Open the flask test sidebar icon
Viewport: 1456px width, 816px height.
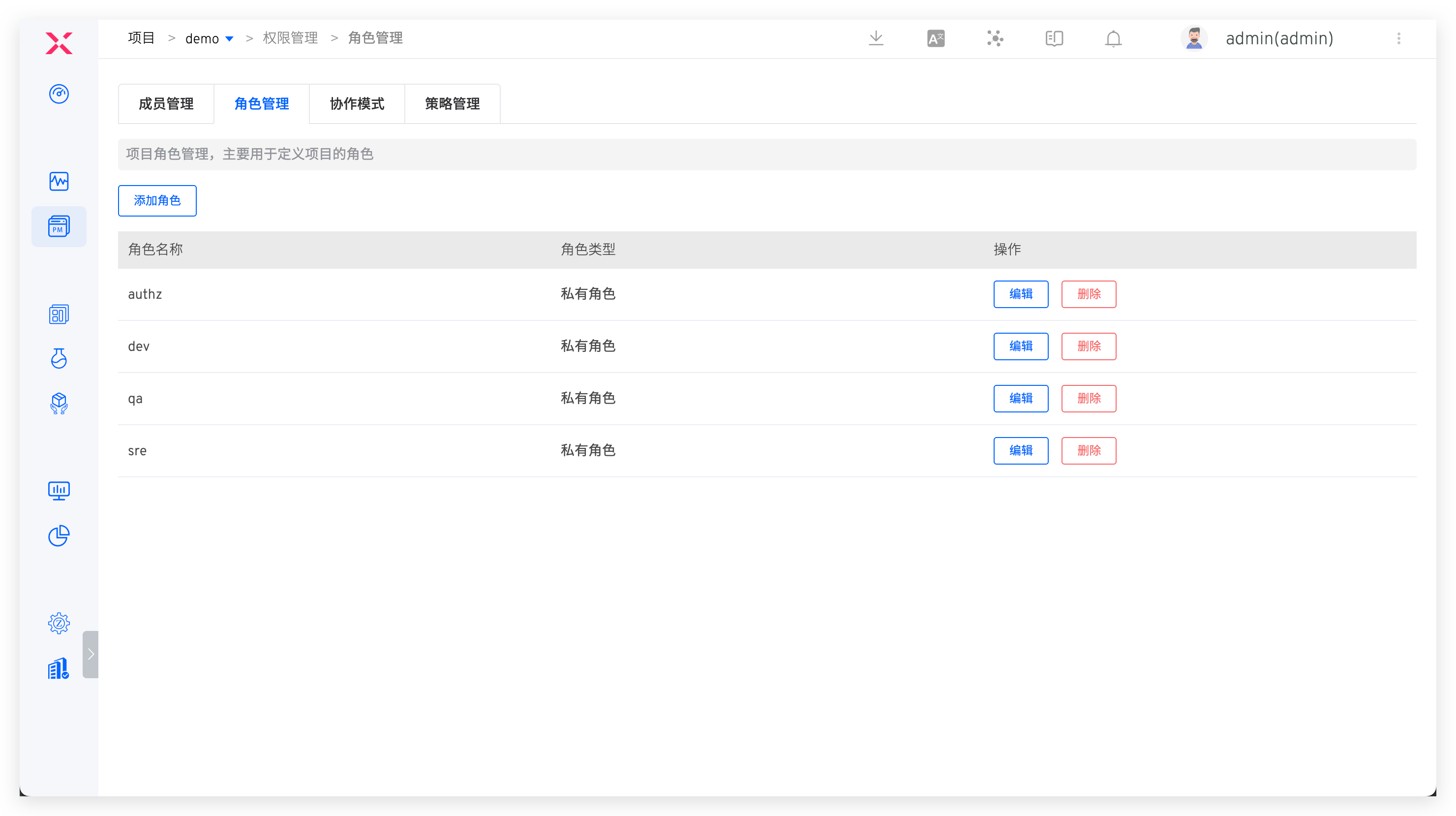(59, 358)
